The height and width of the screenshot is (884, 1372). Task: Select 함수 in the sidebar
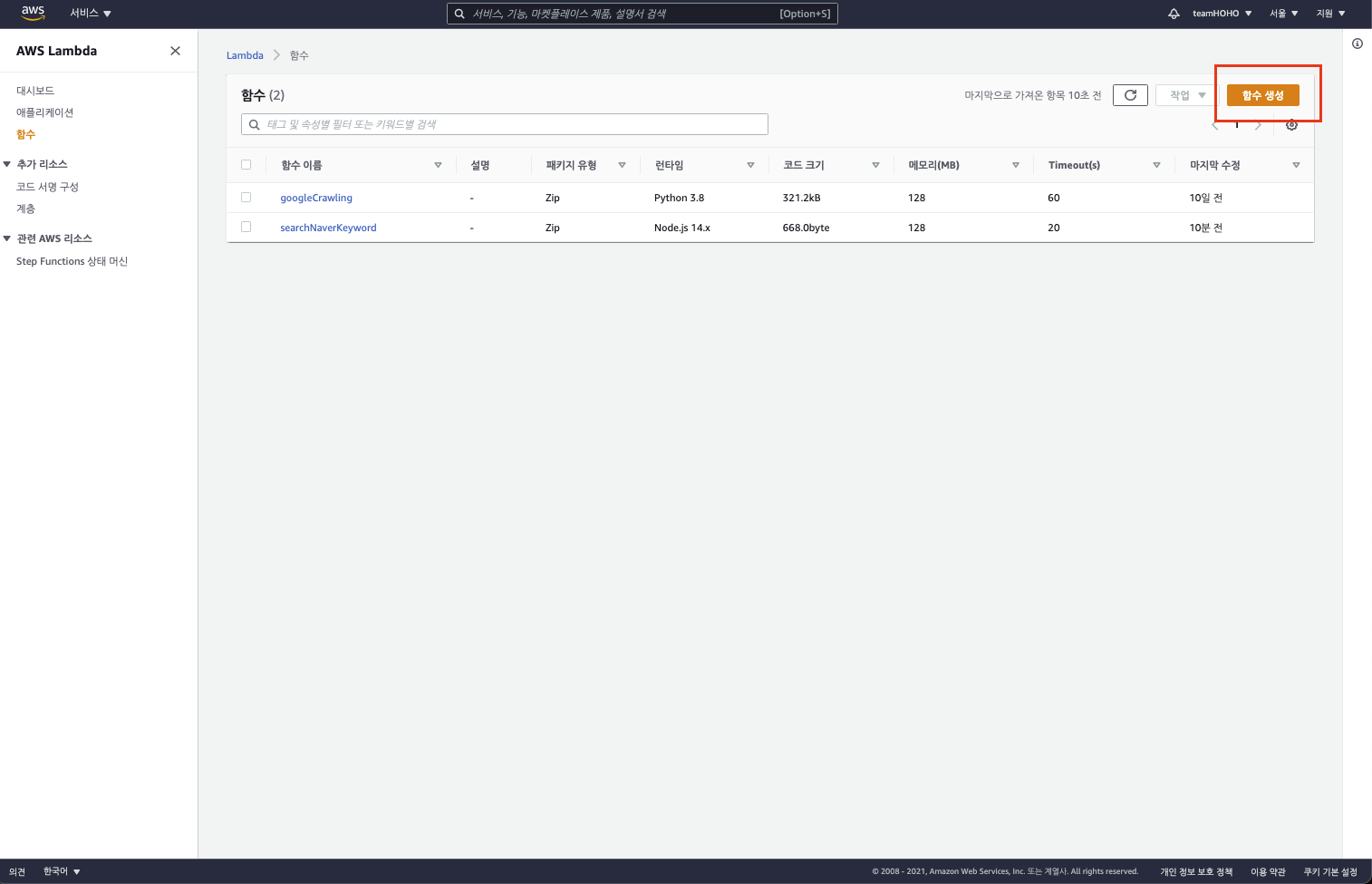25,134
